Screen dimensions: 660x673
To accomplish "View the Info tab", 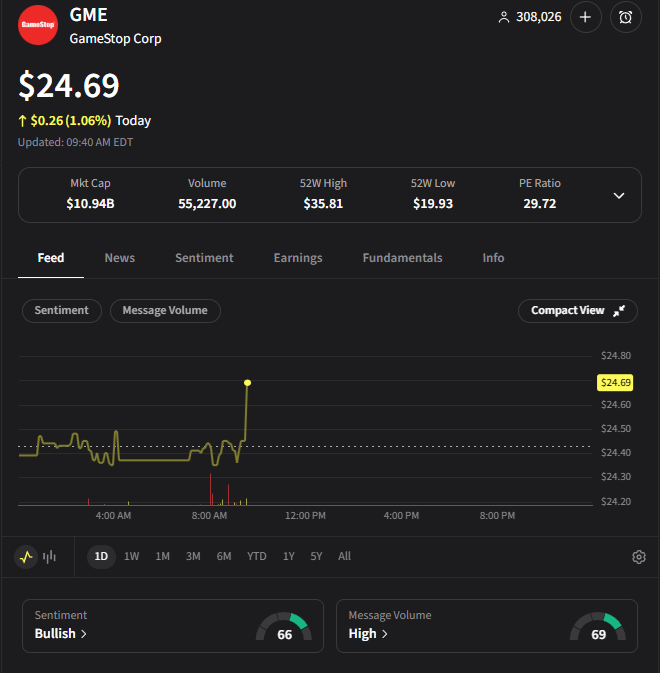I will tap(493, 258).
